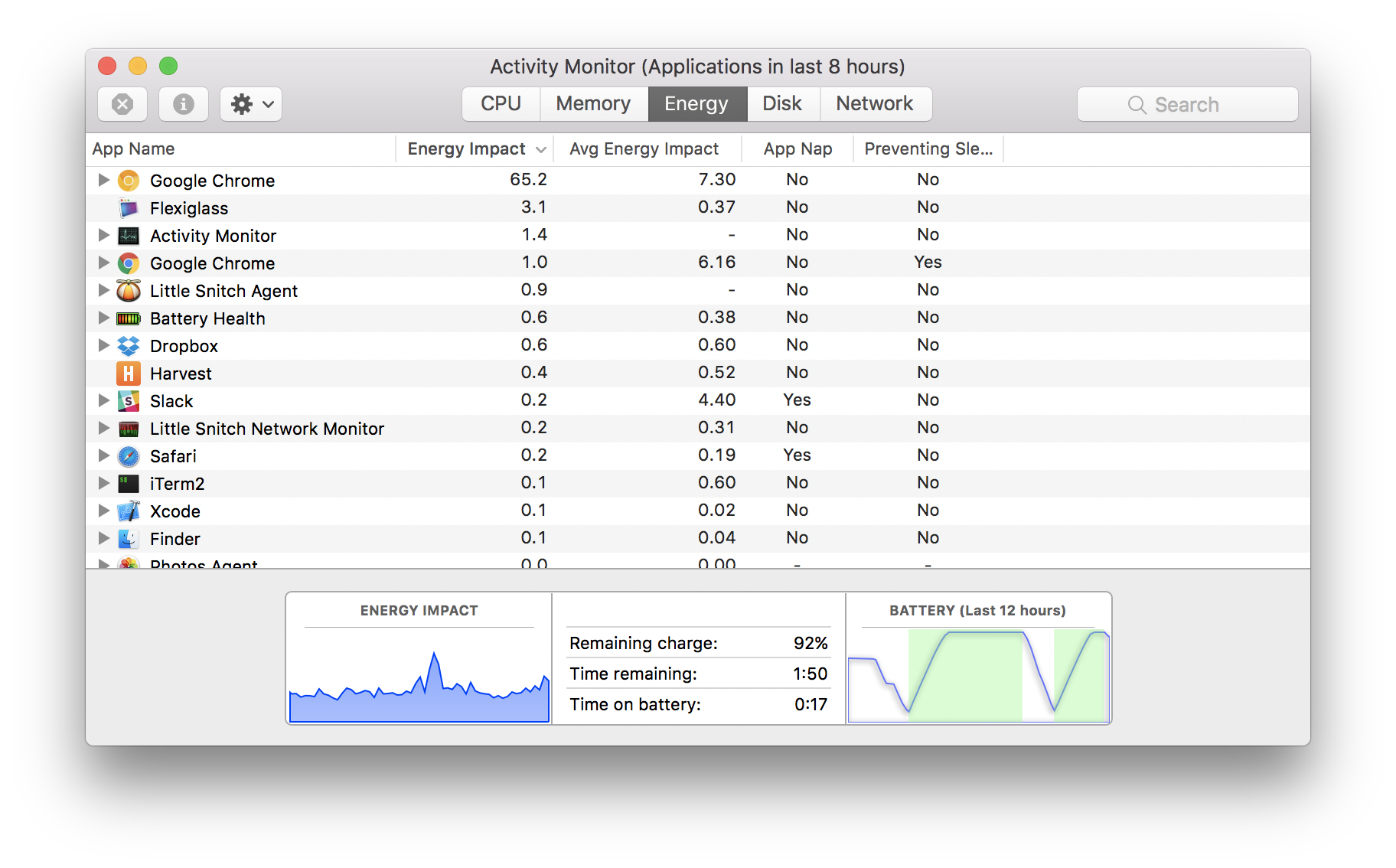The height and width of the screenshot is (868, 1396).
Task: Expand the Little Snitch Agent row
Action: [103, 290]
